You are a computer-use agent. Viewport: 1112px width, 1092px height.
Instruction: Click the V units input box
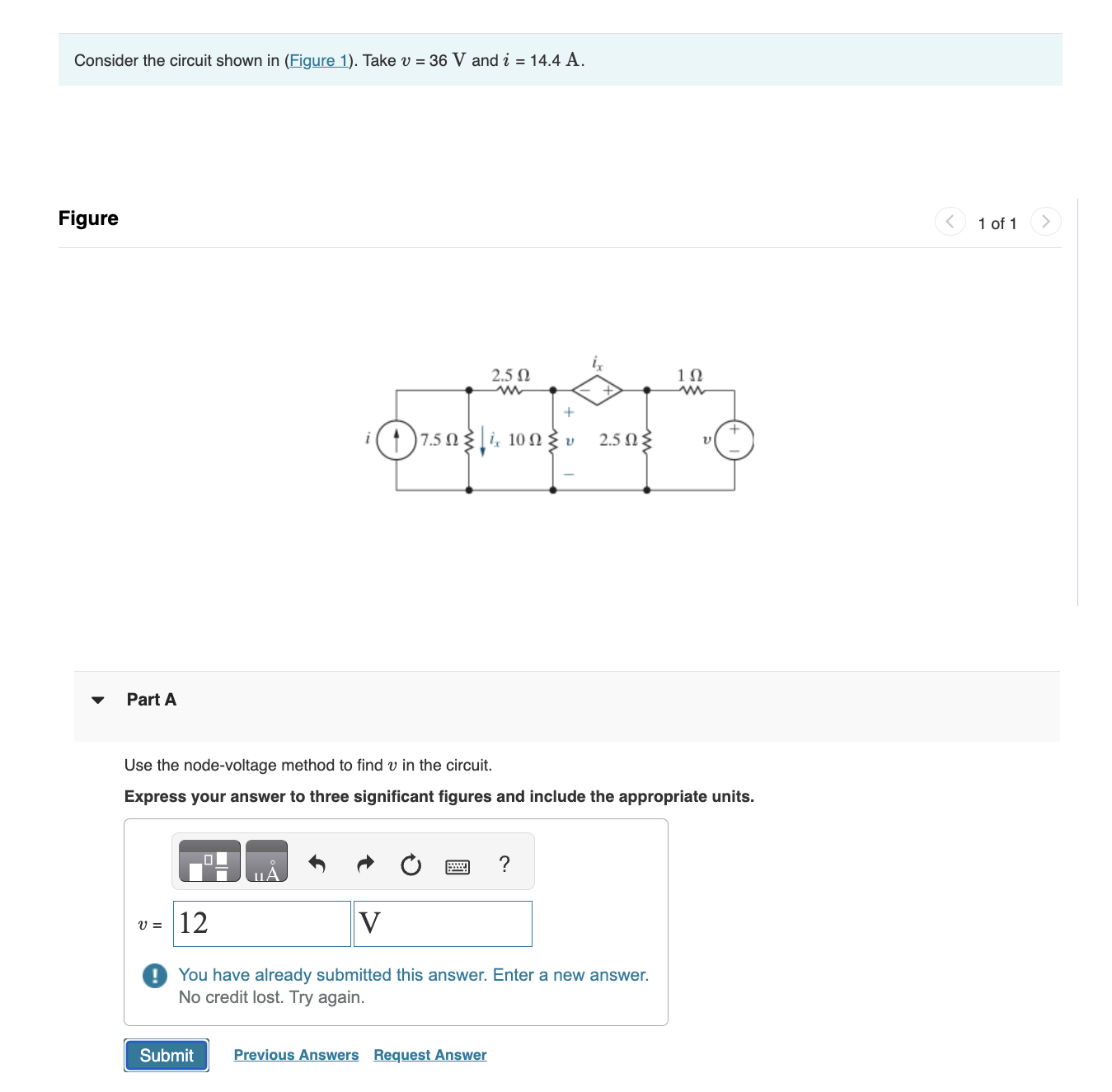tap(442, 923)
